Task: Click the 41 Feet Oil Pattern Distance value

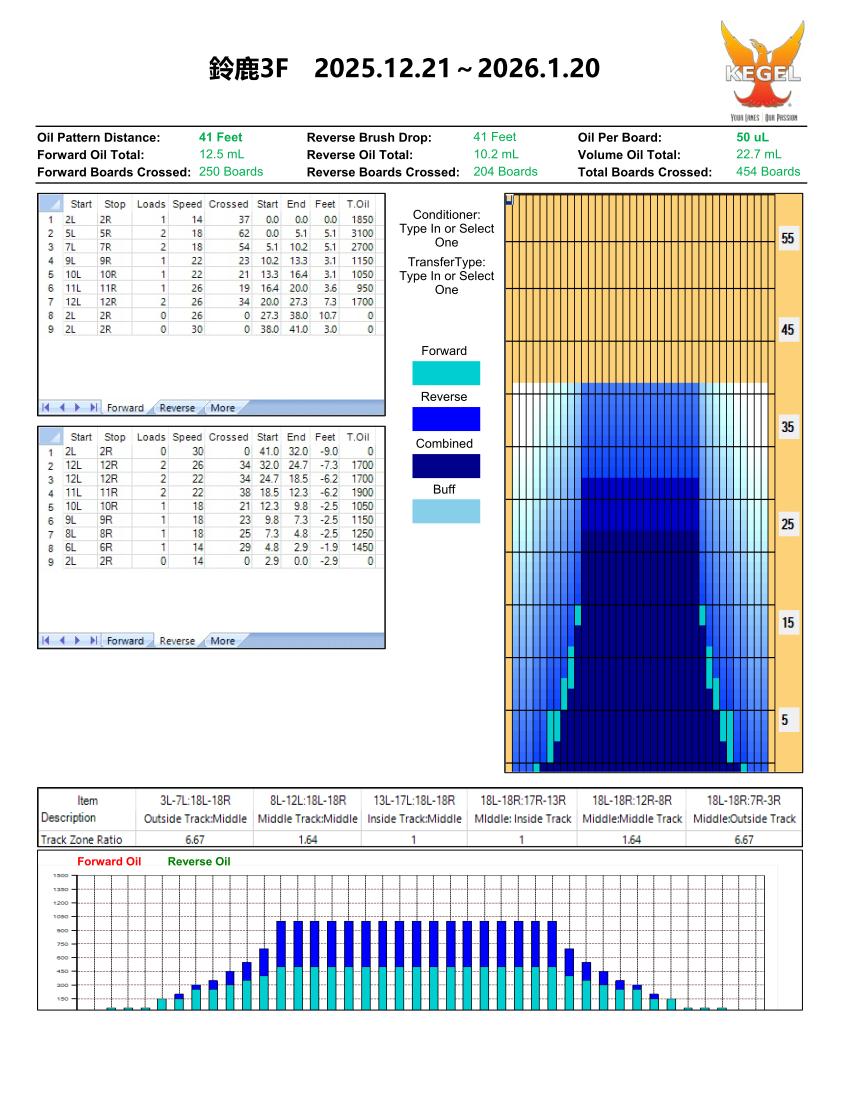Action: pos(220,137)
